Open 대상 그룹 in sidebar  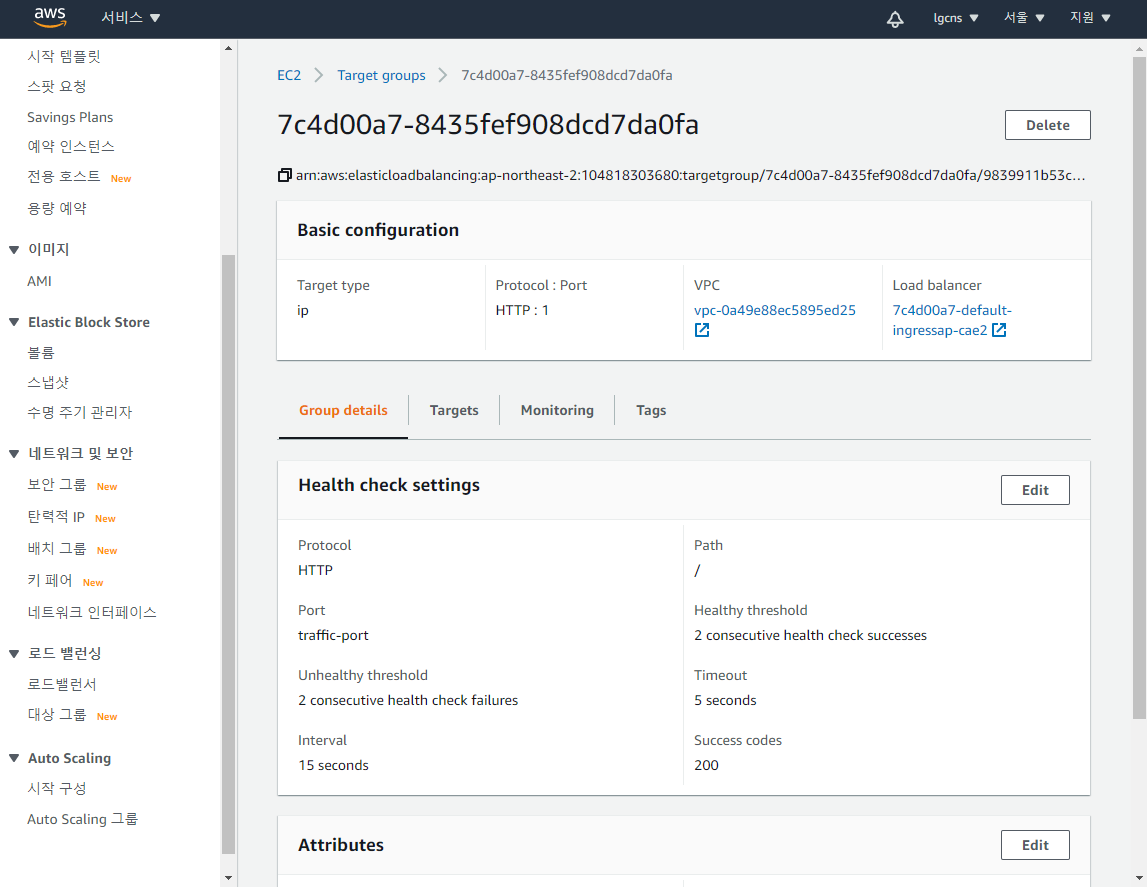[57, 714]
